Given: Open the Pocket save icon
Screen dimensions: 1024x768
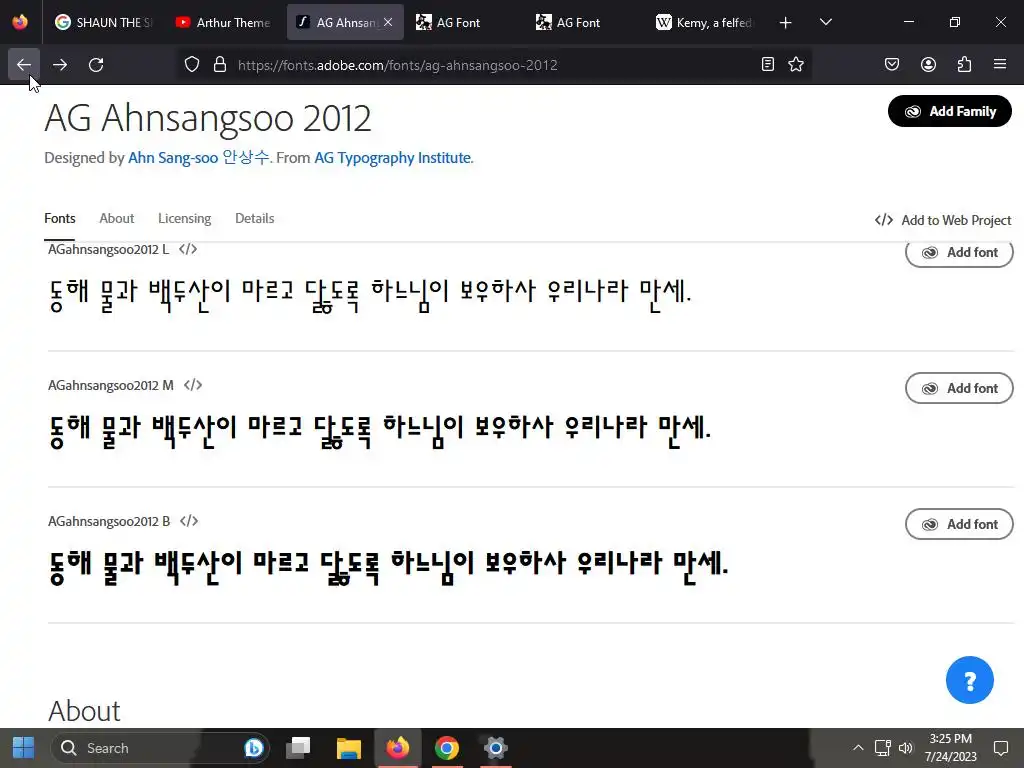Looking at the screenshot, I should click(892, 64).
